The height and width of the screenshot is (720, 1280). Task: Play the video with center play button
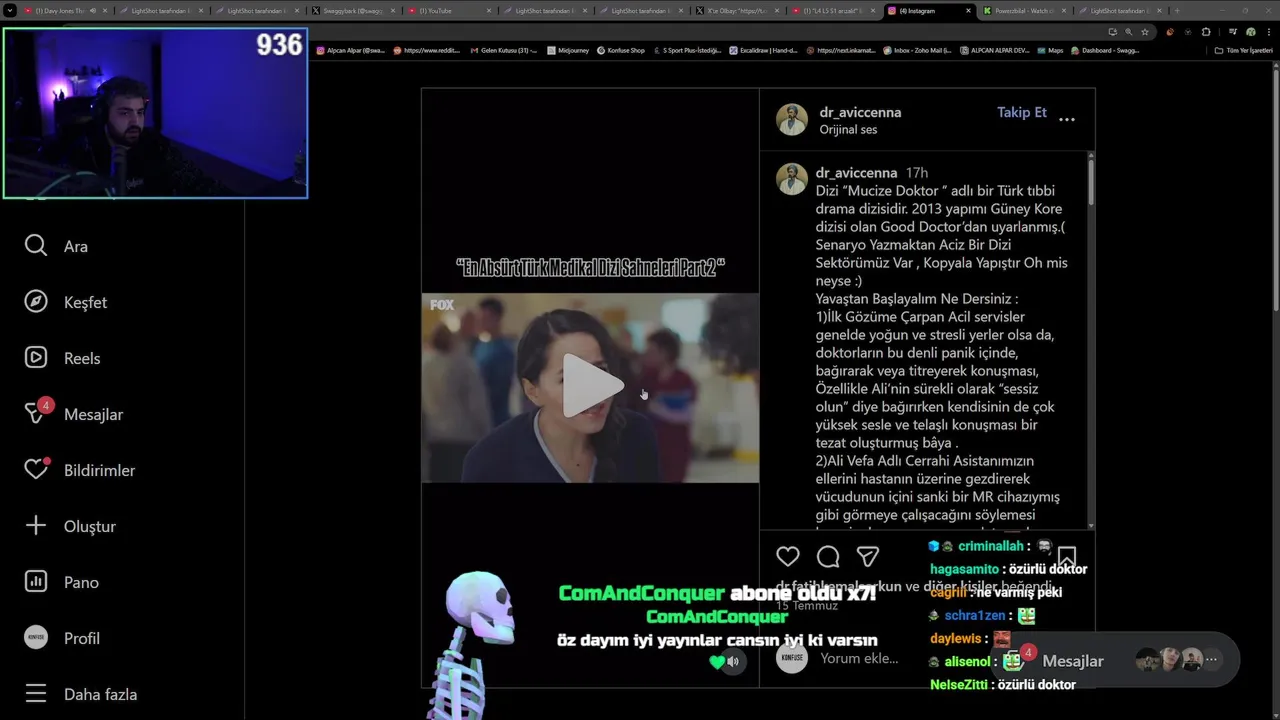tap(591, 386)
